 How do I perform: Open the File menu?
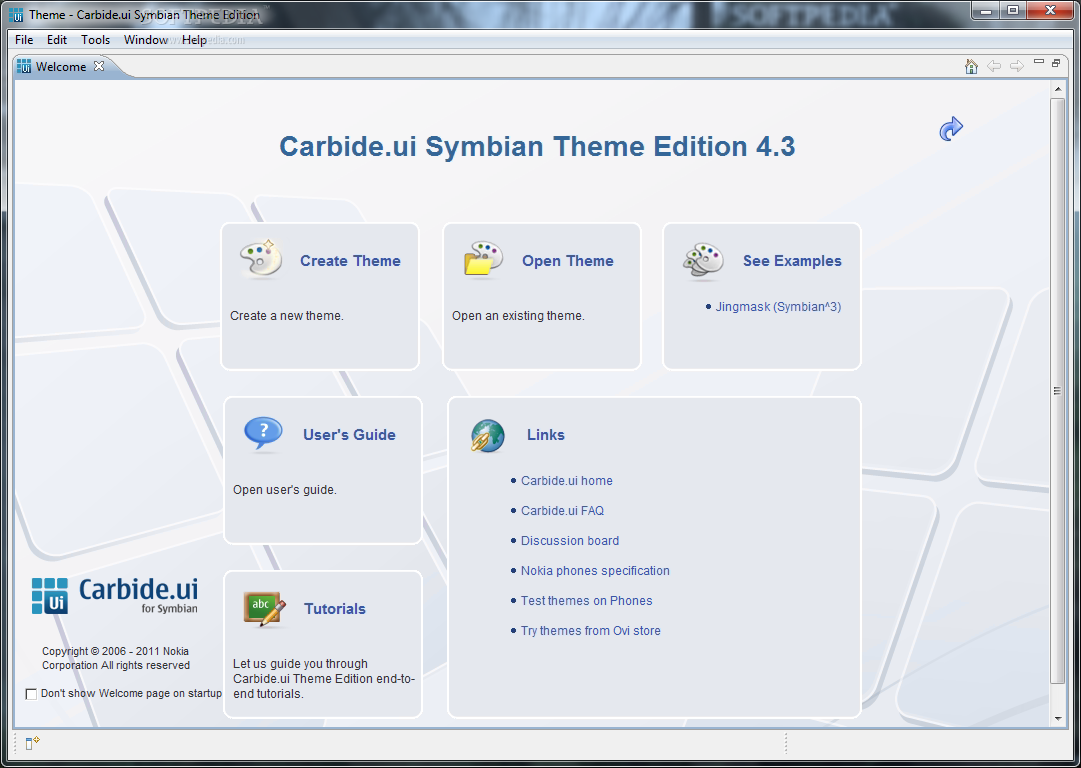pos(24,40)
